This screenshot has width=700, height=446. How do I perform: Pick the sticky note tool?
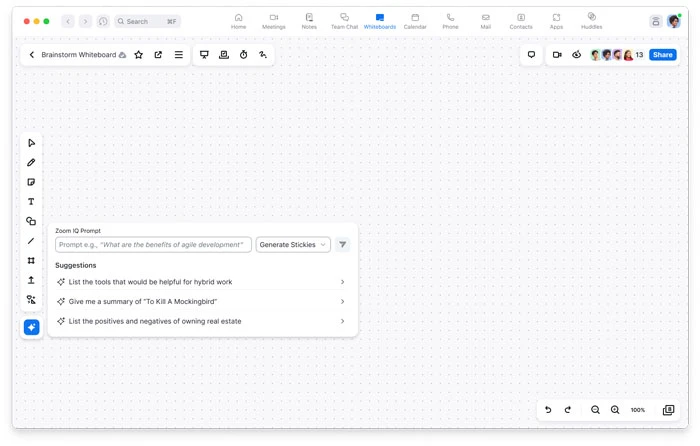[31, 182]
